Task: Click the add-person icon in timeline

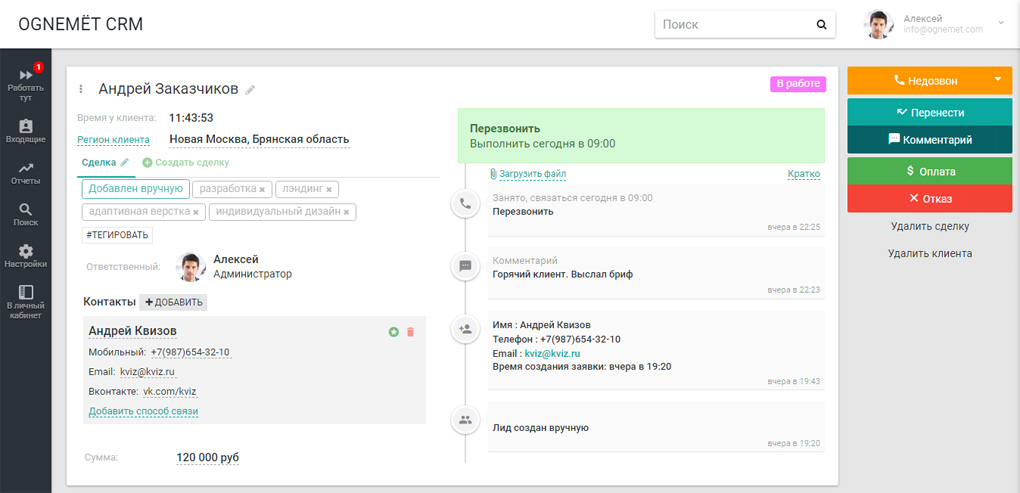Action: pyautogui.click(x=465, y=329)
